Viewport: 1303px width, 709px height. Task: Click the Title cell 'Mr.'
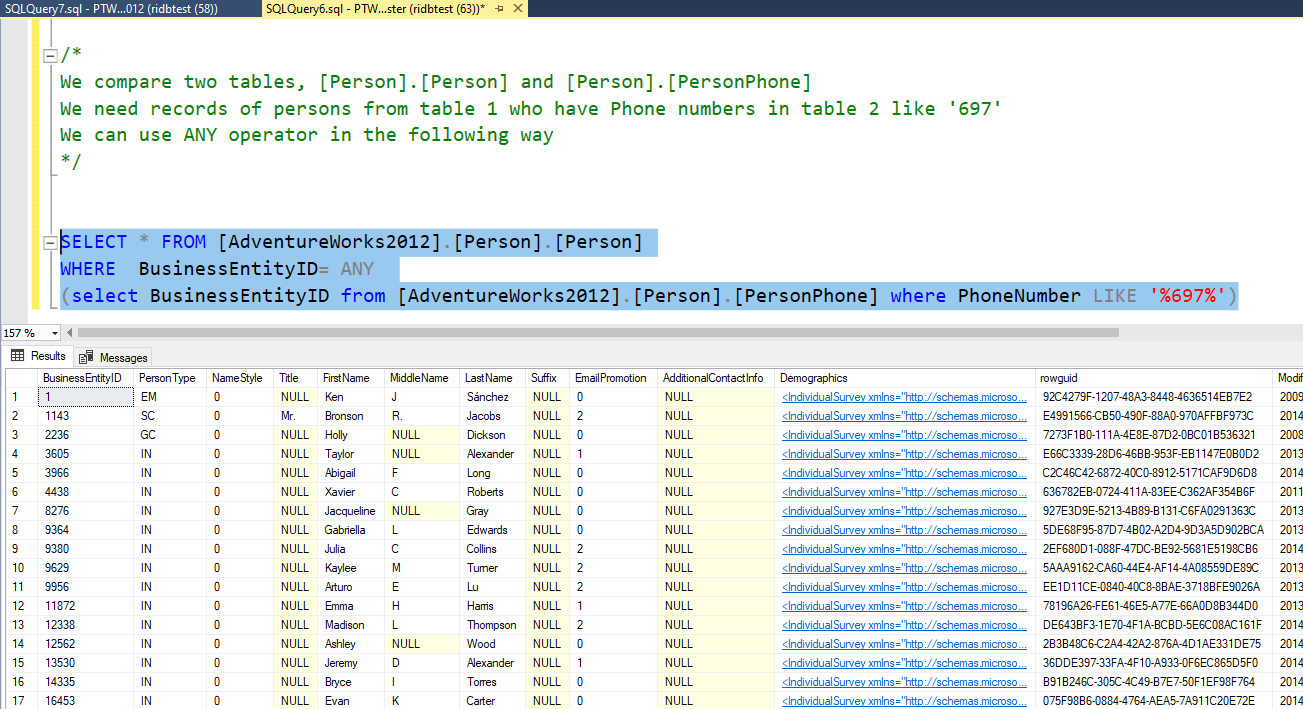coord(296,416)
